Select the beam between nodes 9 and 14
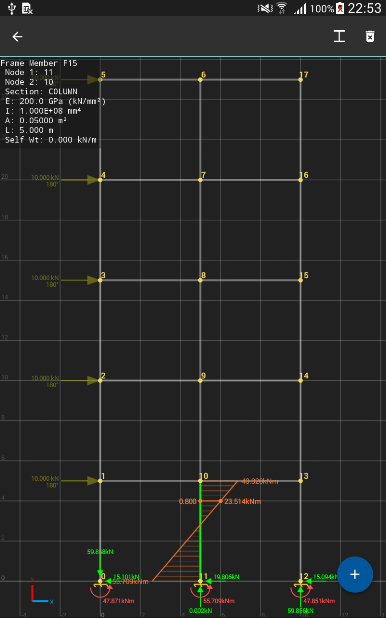The image size is (386, 618). click(250, 380)
